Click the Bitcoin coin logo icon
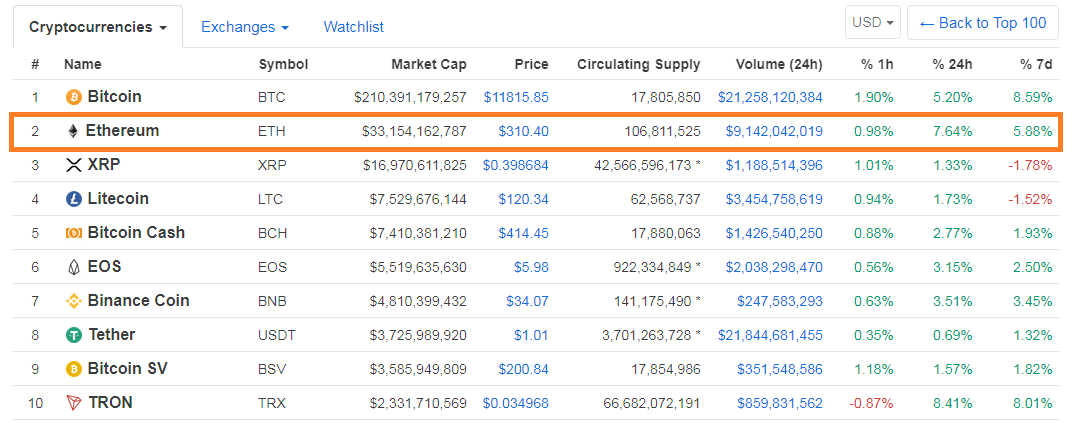Screen dimensions: 1074x423 pos(73,97)
